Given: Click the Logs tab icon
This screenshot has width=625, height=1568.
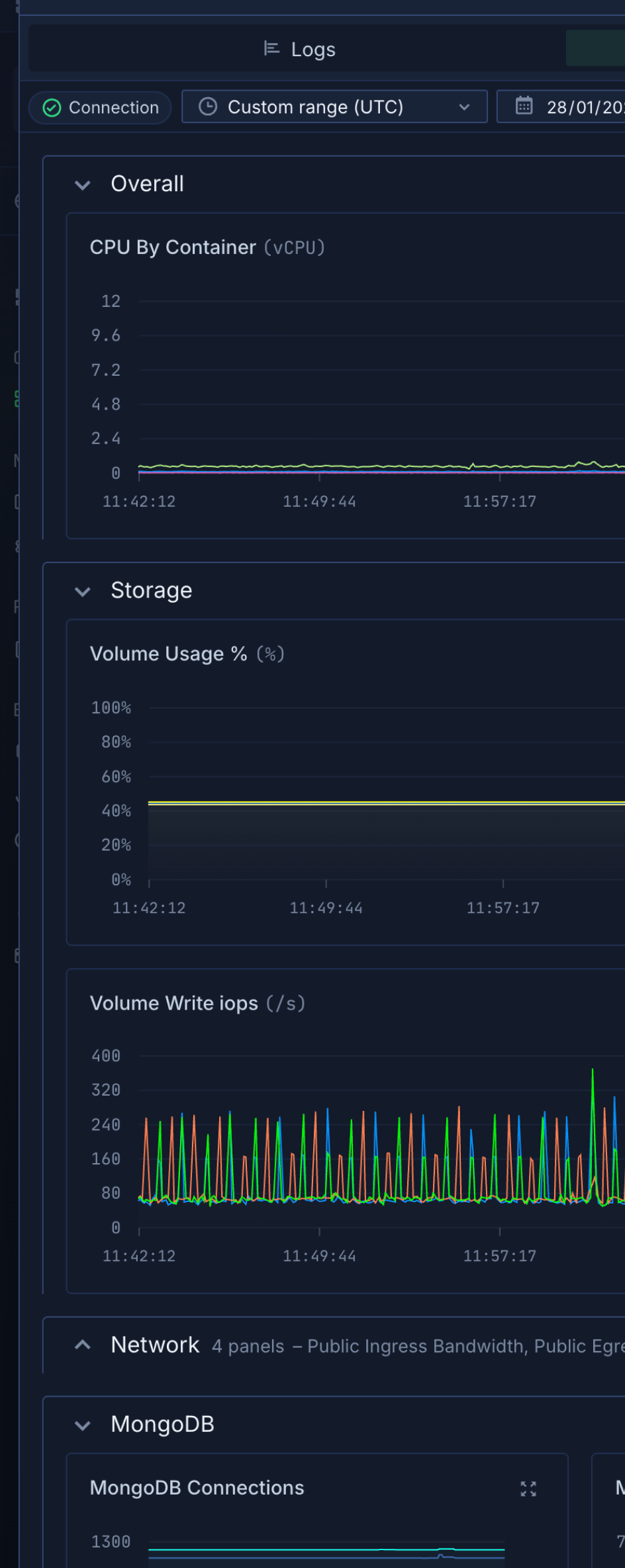Looking at the screenshot, I should tap(271, 49).
